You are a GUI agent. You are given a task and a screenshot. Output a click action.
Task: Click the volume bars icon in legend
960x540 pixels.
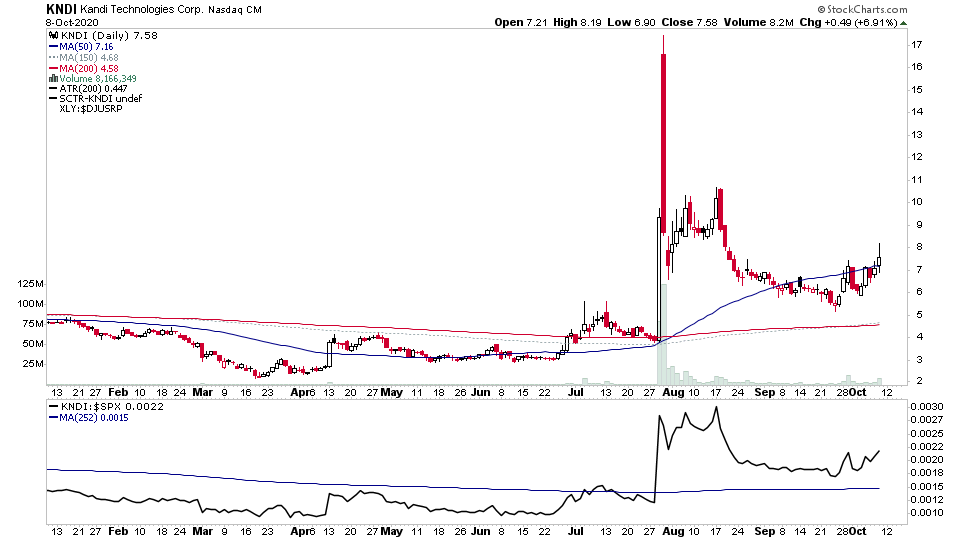point(53,78)
